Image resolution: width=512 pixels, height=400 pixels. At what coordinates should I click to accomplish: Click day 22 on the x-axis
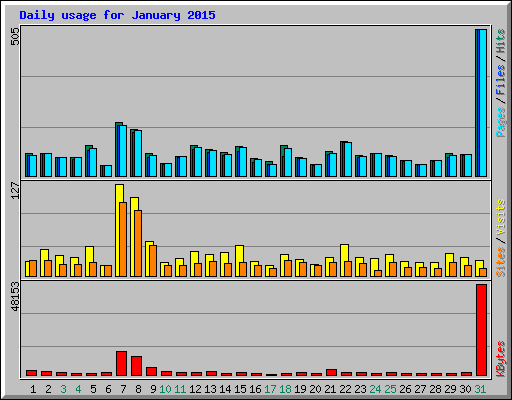point(345,389)
